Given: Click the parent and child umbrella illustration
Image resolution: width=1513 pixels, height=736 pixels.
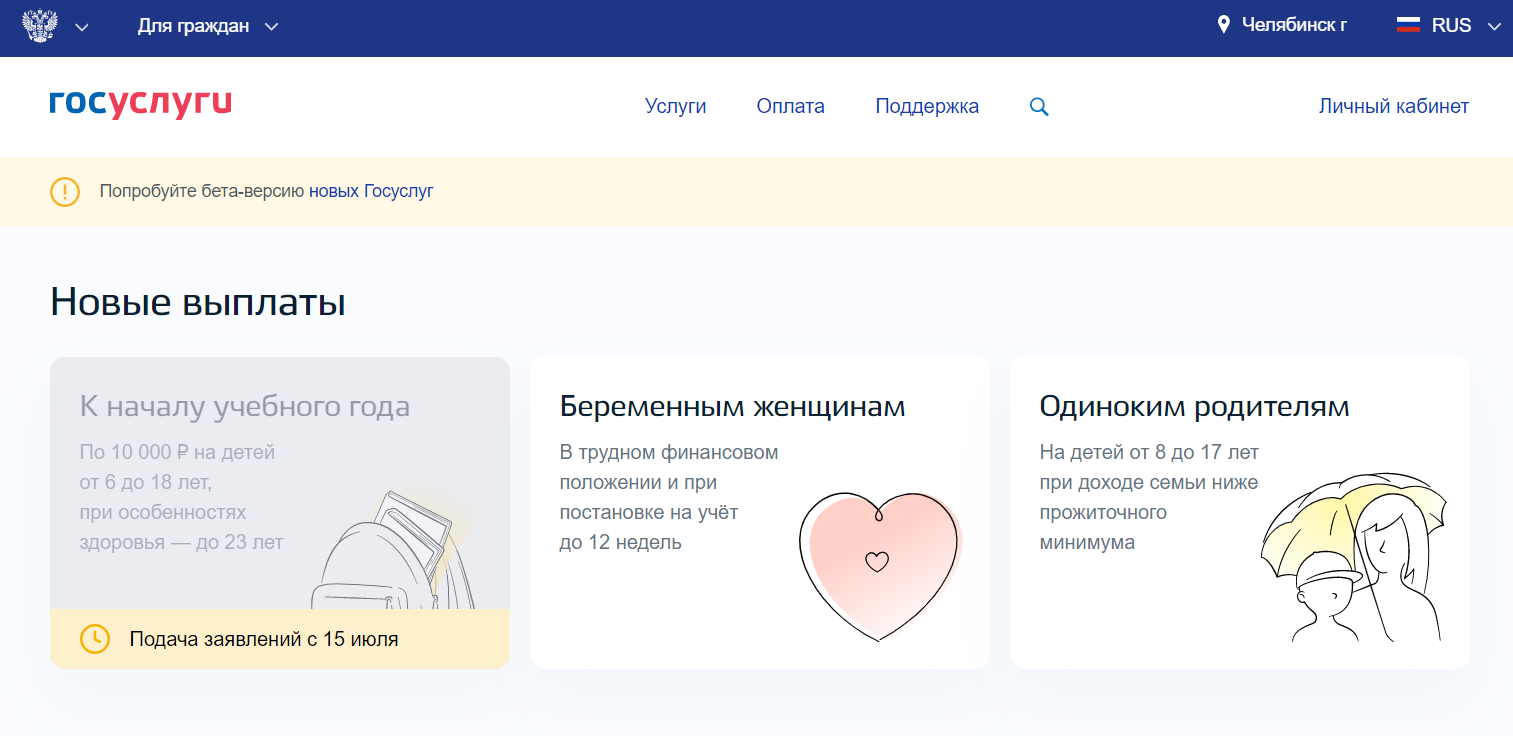Looking at the screenshot, I should pyautogui.click(x=1352, y=560).
